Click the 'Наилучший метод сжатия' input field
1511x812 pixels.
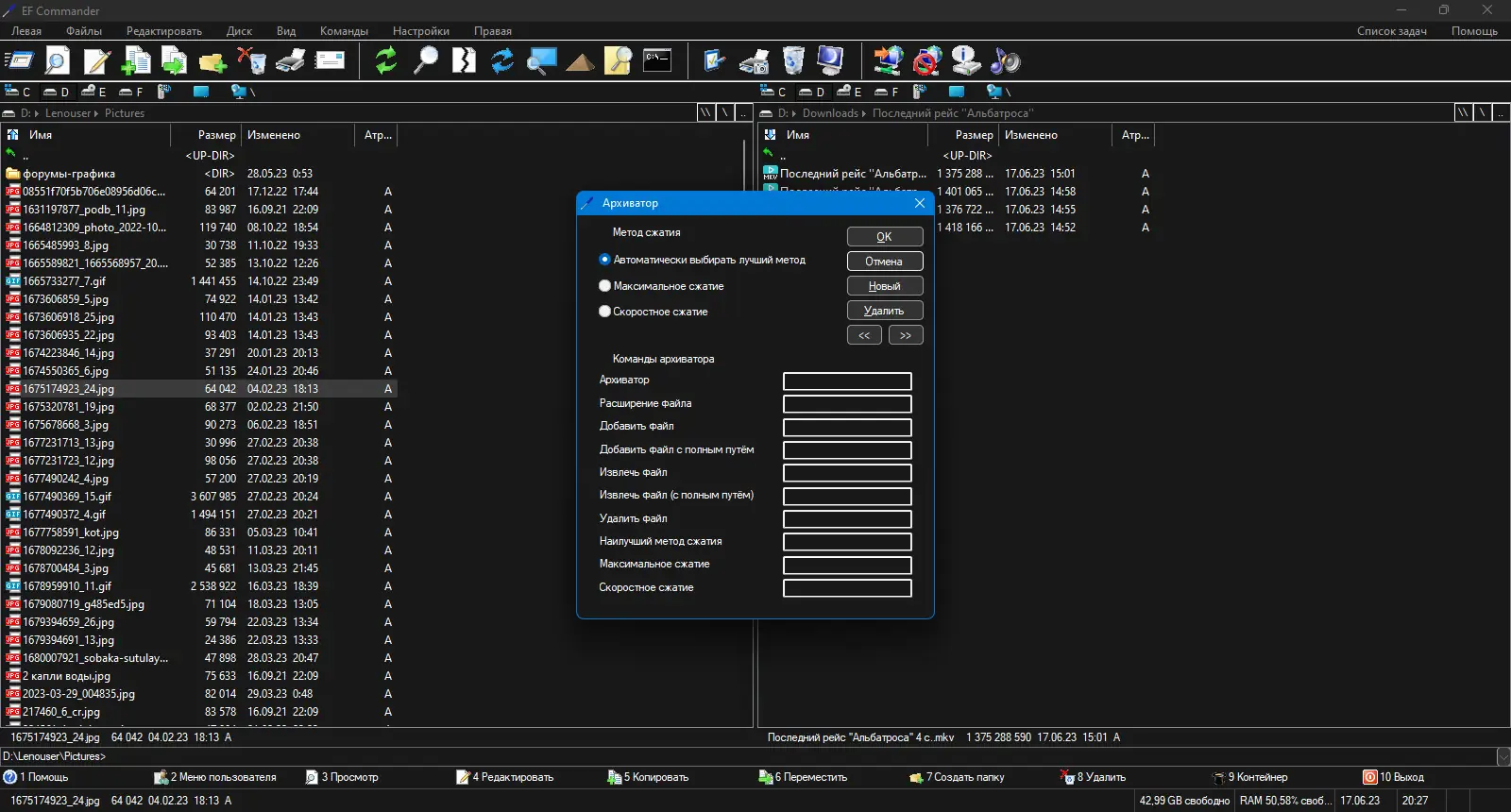click(847, 542)
